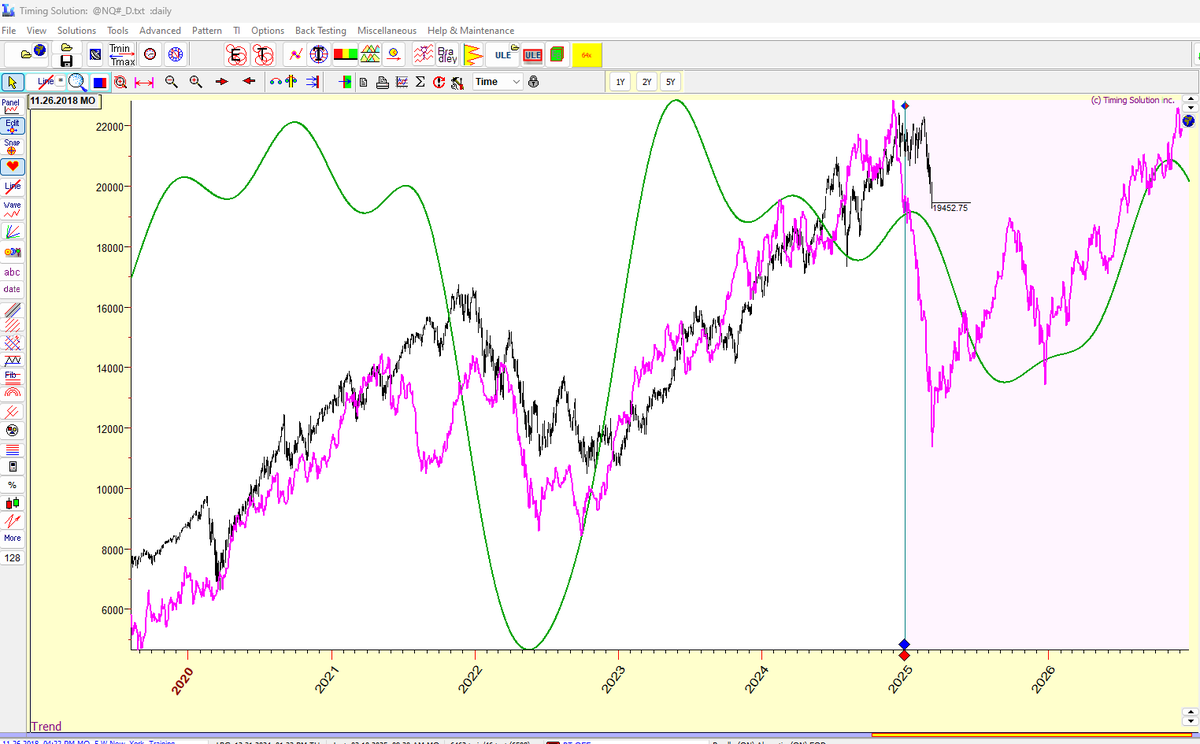The image size is (1200, 744).
Task: Select the arrow pointer tool
Action: pos(13,82)
